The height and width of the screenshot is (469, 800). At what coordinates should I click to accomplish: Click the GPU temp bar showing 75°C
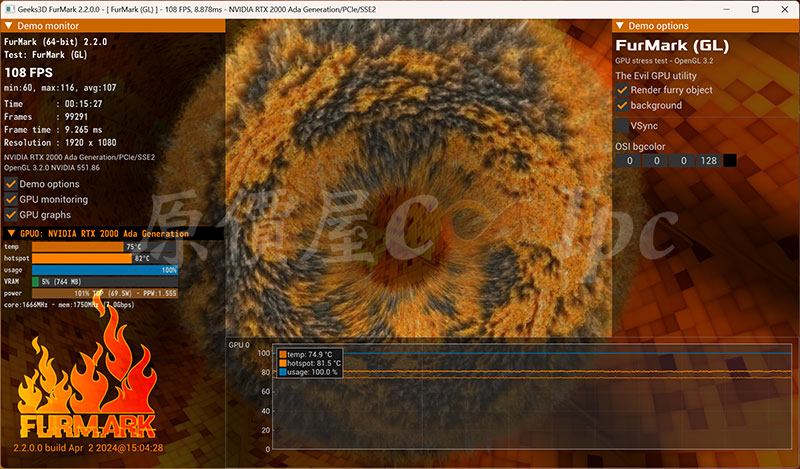click(105, 246)
